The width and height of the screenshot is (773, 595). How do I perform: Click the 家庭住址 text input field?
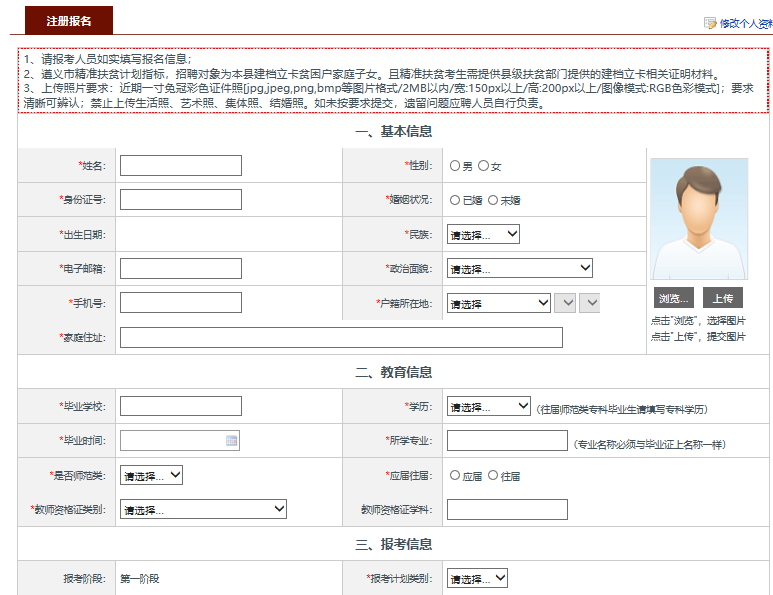click(341, 338)
